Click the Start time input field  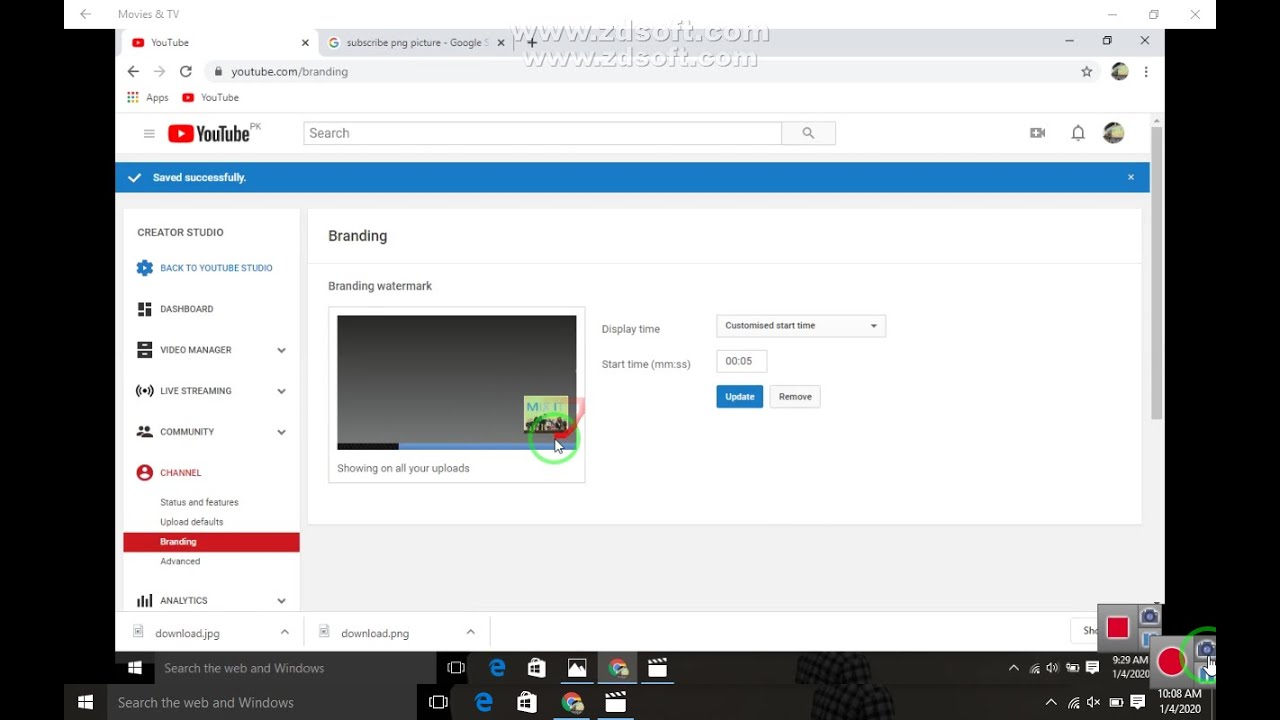click(x=742, y=361)
